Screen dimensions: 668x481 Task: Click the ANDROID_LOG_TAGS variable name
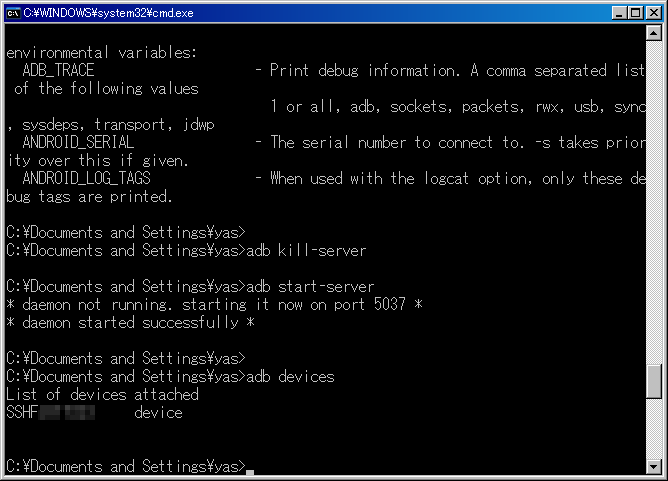click(x=86, y=178)
